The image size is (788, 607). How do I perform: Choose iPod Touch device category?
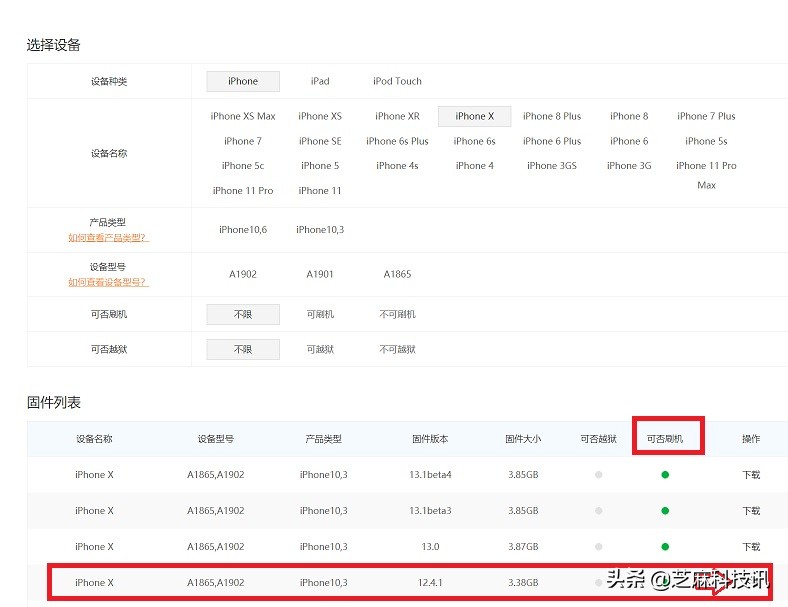pyautogui.click(x=397, y=82)
